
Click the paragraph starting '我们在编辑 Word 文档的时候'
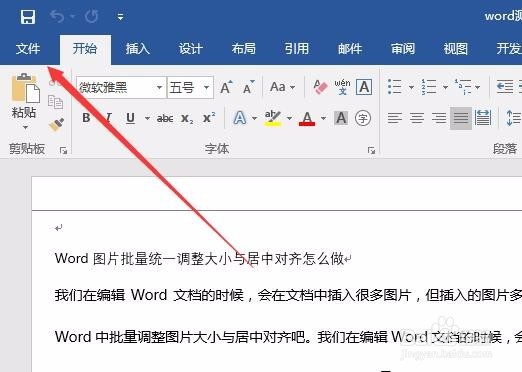[288, 295]
